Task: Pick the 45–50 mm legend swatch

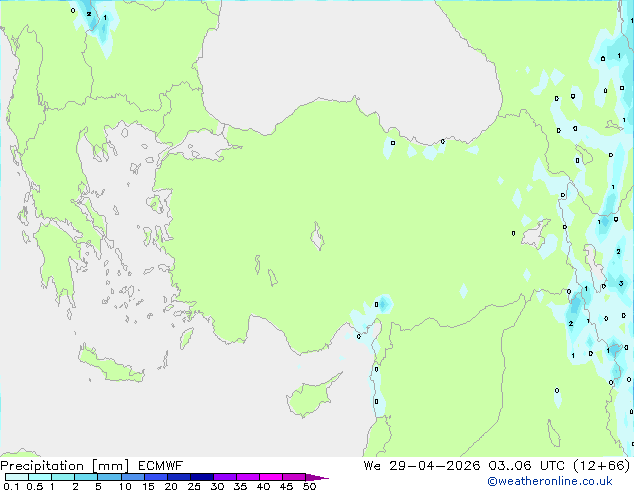Action: [x=294, y=477]
